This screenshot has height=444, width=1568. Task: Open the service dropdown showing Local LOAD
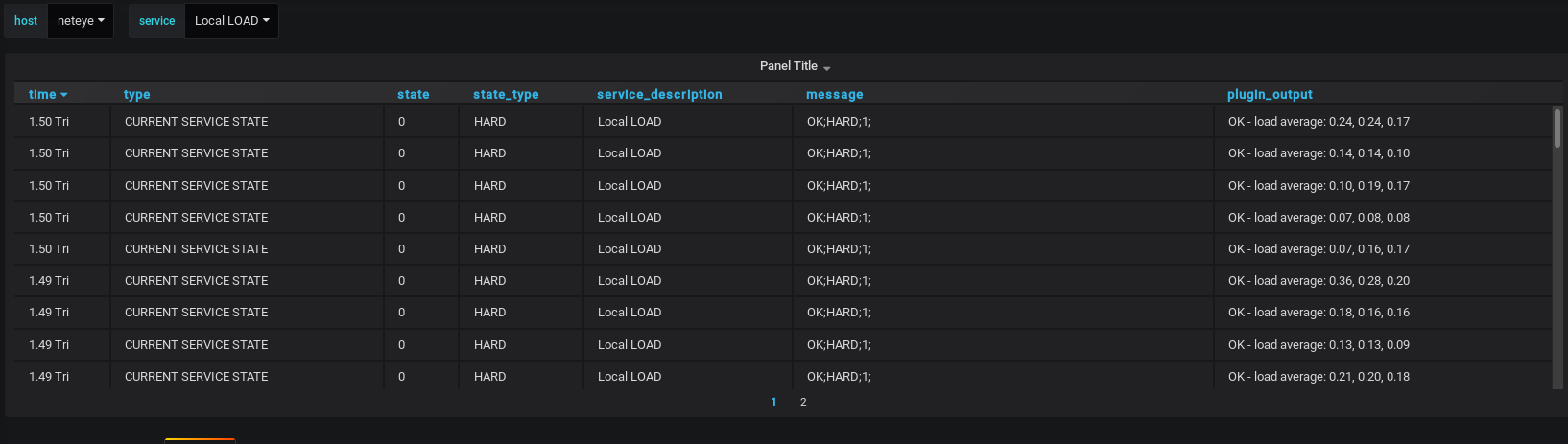tap(231, 21)
